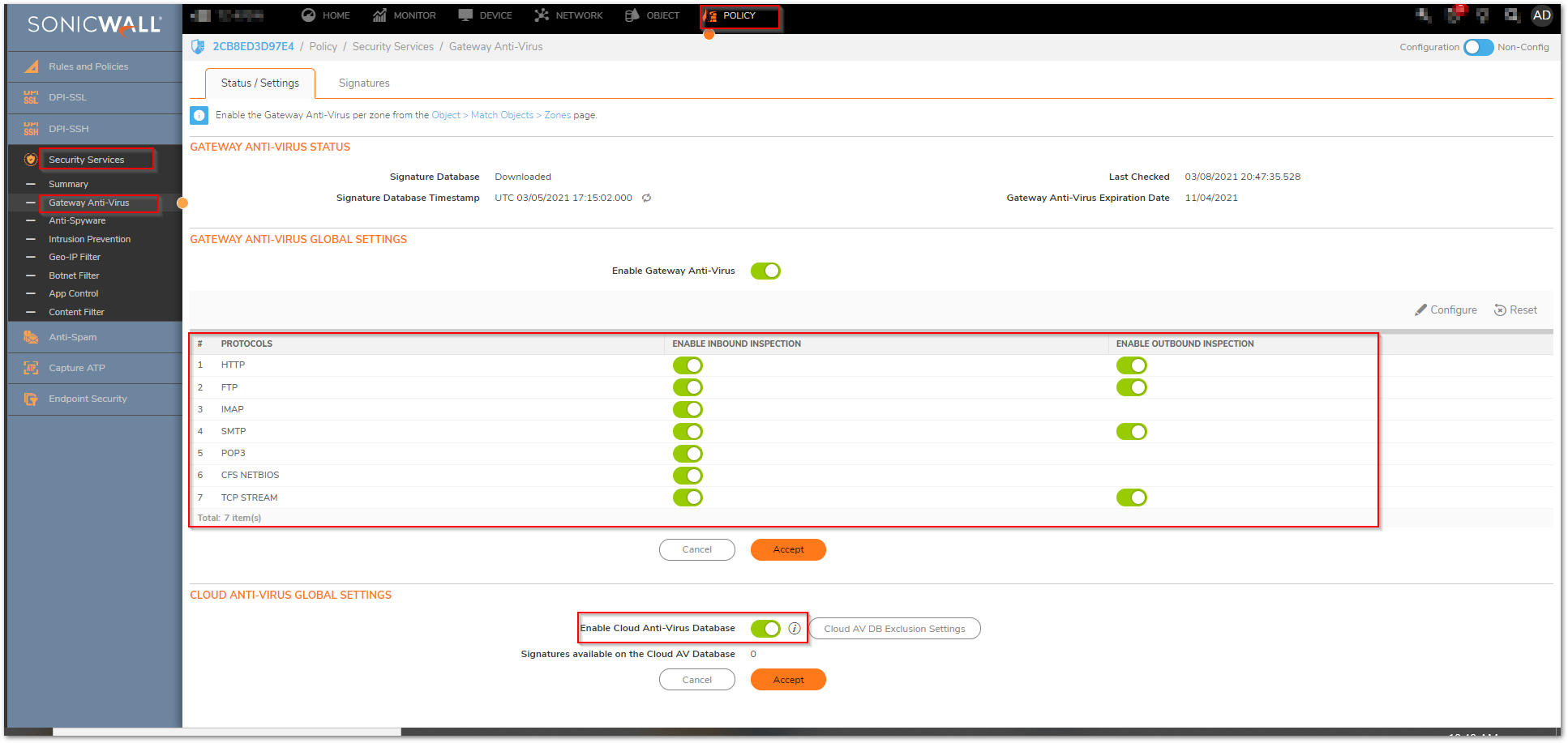Open Cloud AV DB Exclusion Settings
This screenshot has height=743, width=1568.
point(894,629)
